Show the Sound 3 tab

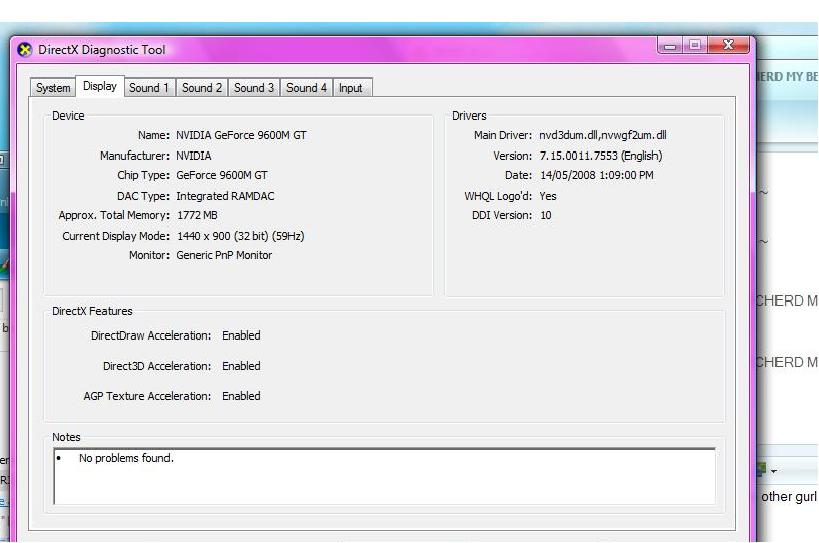tap(254, 88)
